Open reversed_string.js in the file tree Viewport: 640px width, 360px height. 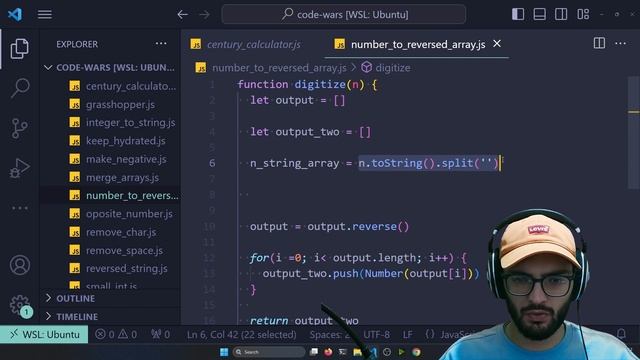tap(110, 268)
